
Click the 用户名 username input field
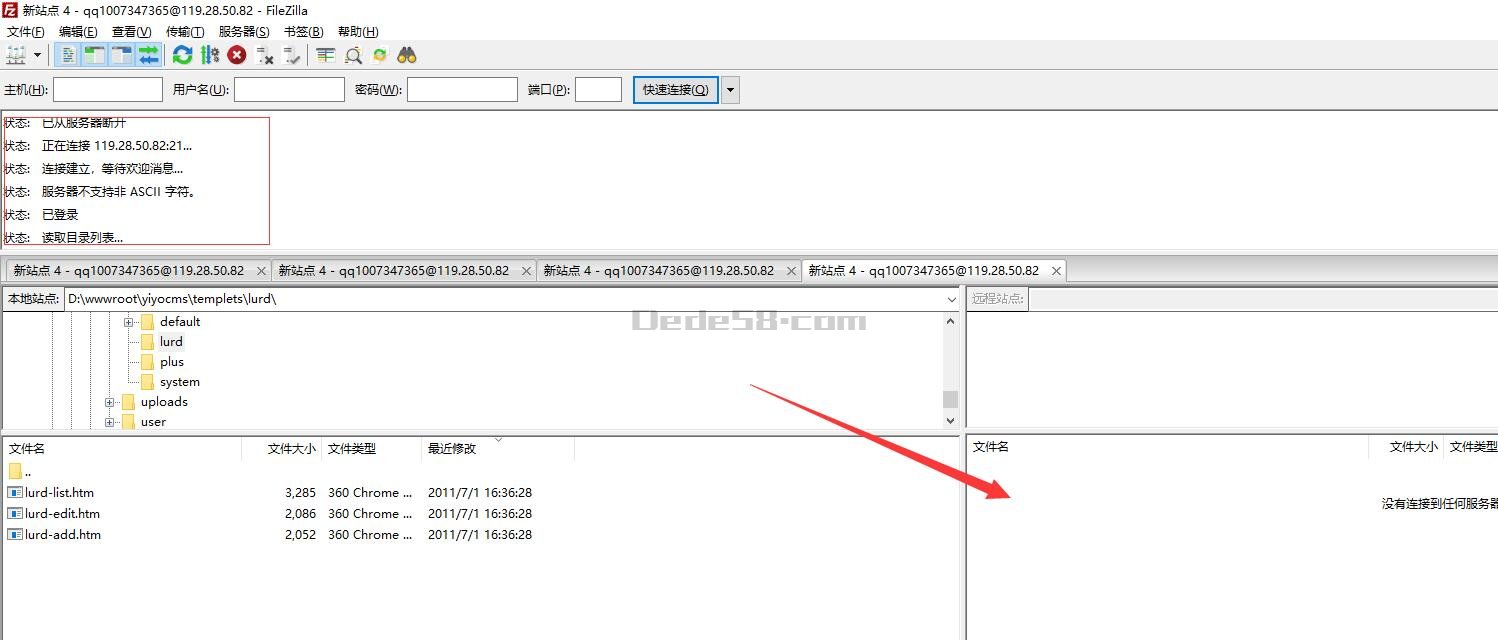pyautogui.click(x=289, y=90)
